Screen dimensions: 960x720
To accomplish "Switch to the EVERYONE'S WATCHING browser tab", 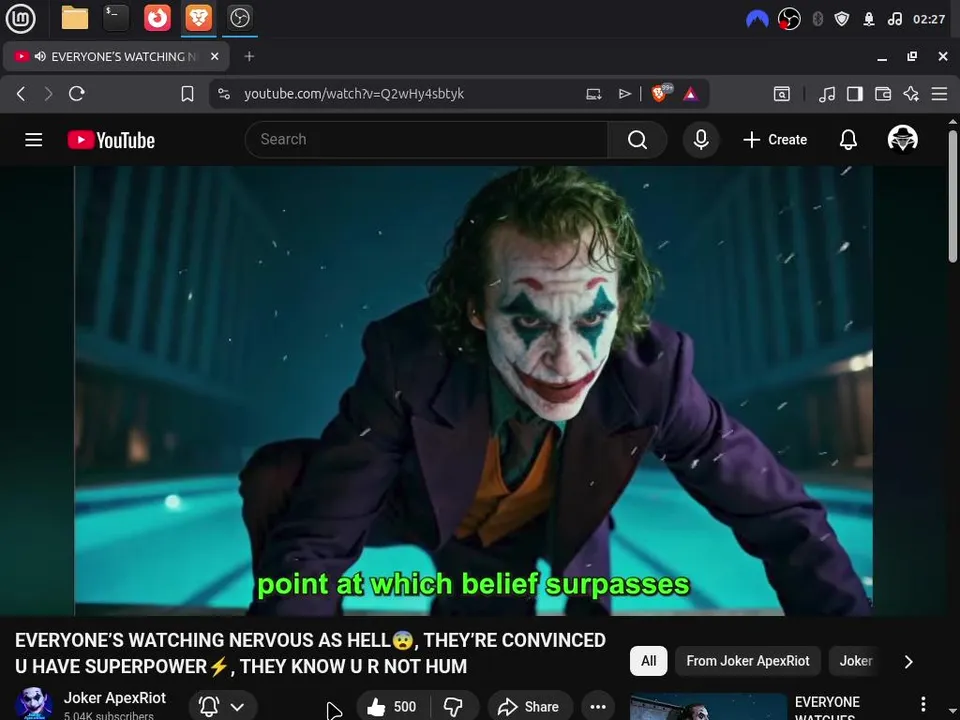I will pyautogui.click(x=116, y=56).
